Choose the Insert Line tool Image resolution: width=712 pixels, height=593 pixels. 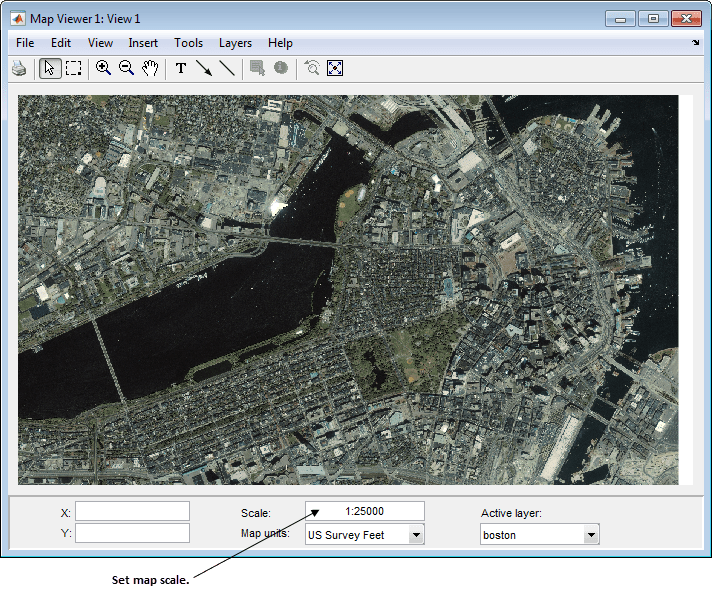click(227, 68)
